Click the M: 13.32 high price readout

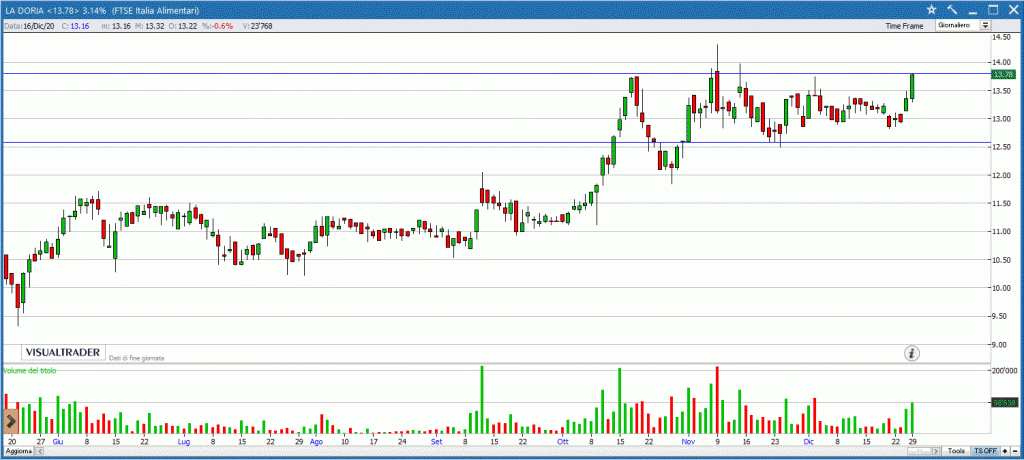148,26
